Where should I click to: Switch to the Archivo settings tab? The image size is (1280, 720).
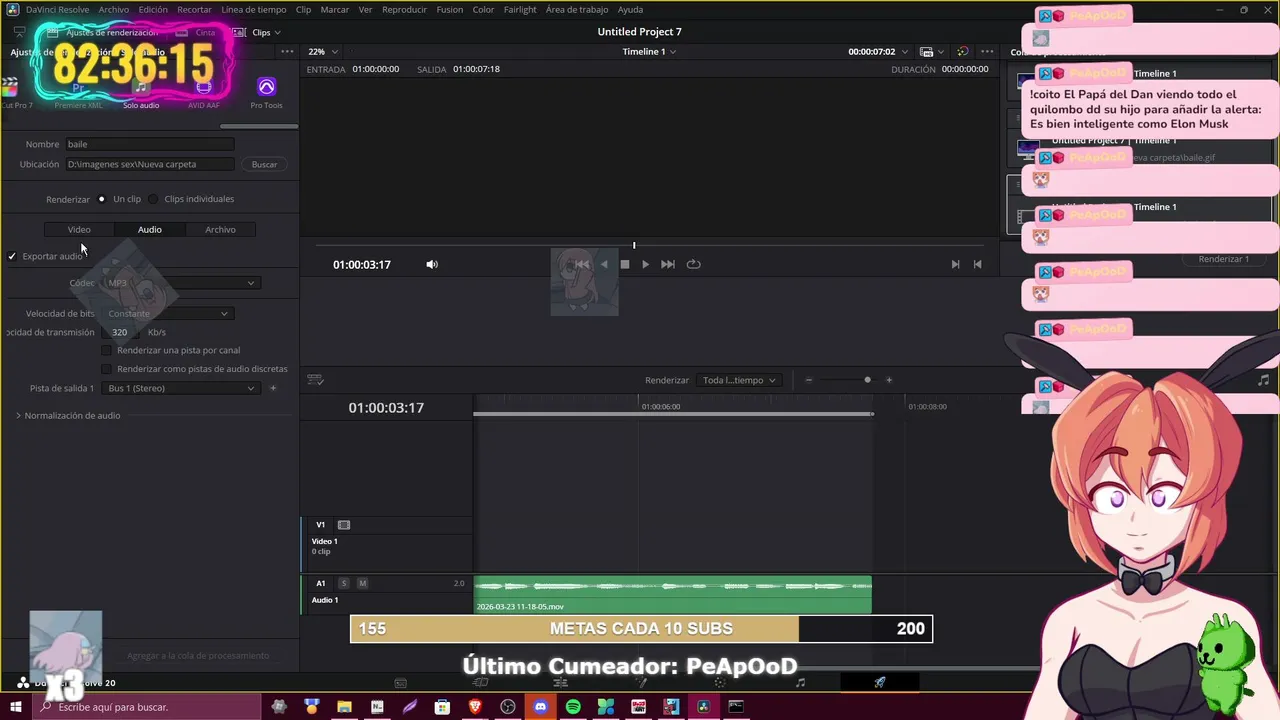click(x=220, y=229)
